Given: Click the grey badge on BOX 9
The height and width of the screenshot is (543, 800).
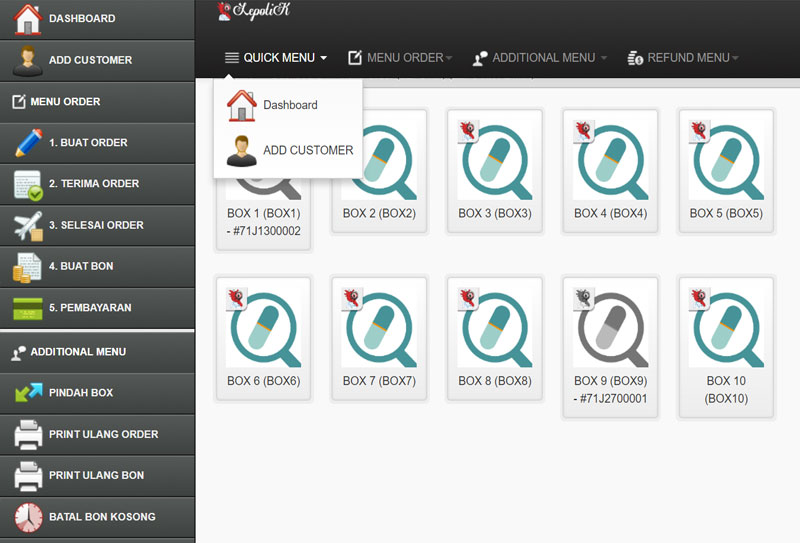Looking at the screenshot, I should 583,300.
